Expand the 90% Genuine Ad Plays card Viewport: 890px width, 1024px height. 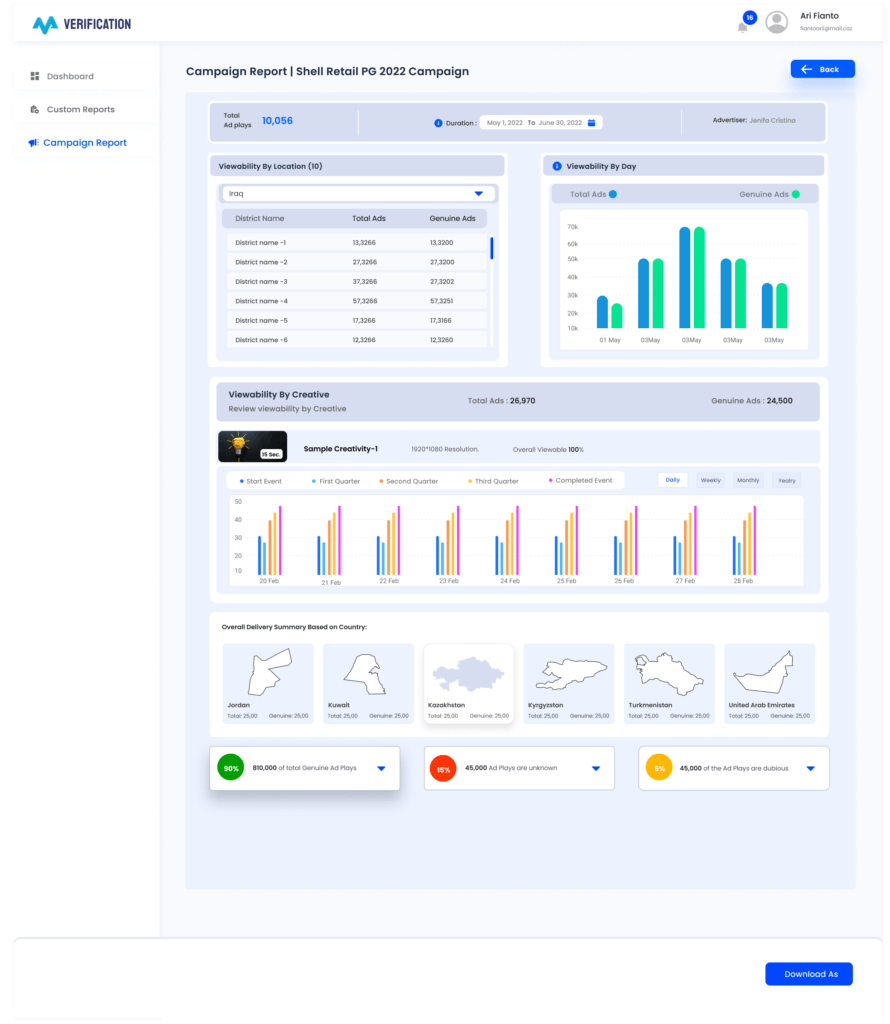pos(381,768)
